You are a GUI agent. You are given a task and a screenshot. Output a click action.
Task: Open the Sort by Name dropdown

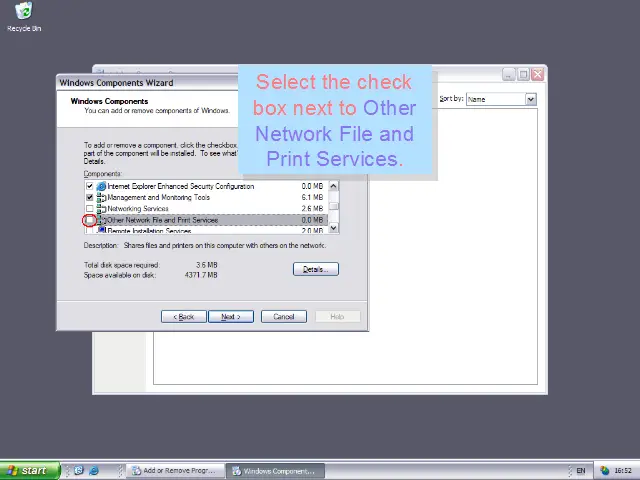531,99
